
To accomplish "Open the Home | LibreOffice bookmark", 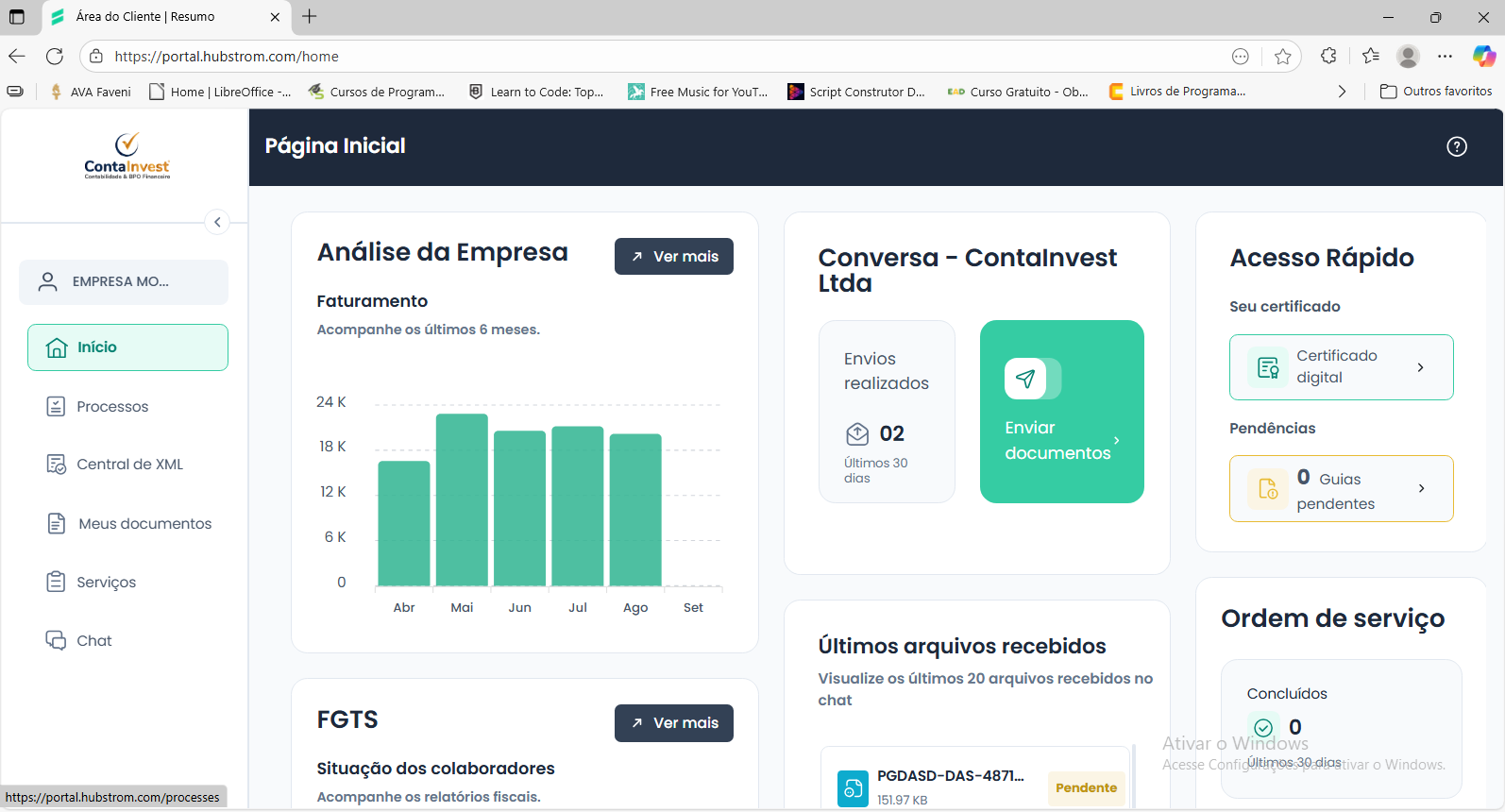I will [220, 92].
